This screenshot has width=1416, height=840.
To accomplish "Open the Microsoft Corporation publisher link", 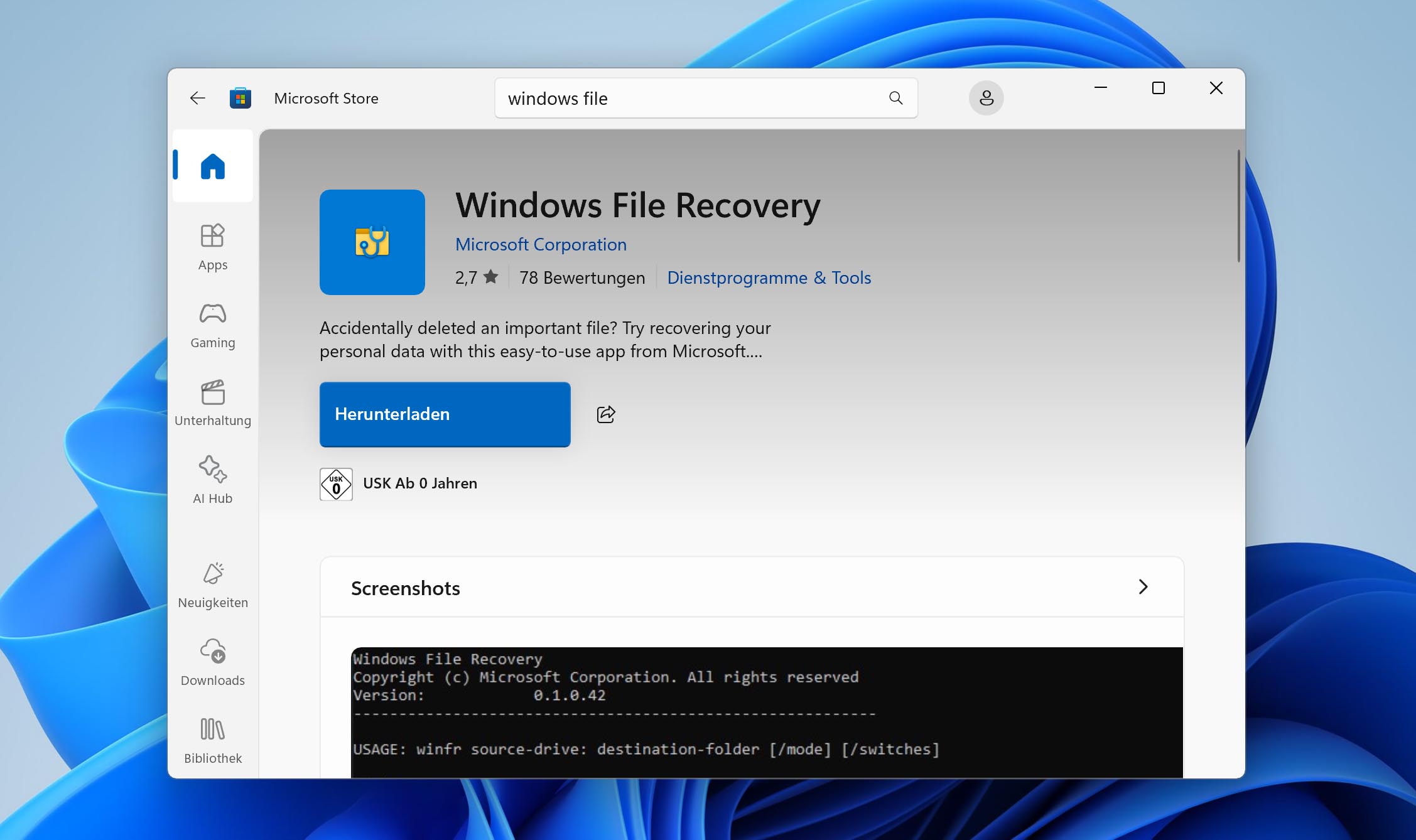I will click(x=541, y=244).
